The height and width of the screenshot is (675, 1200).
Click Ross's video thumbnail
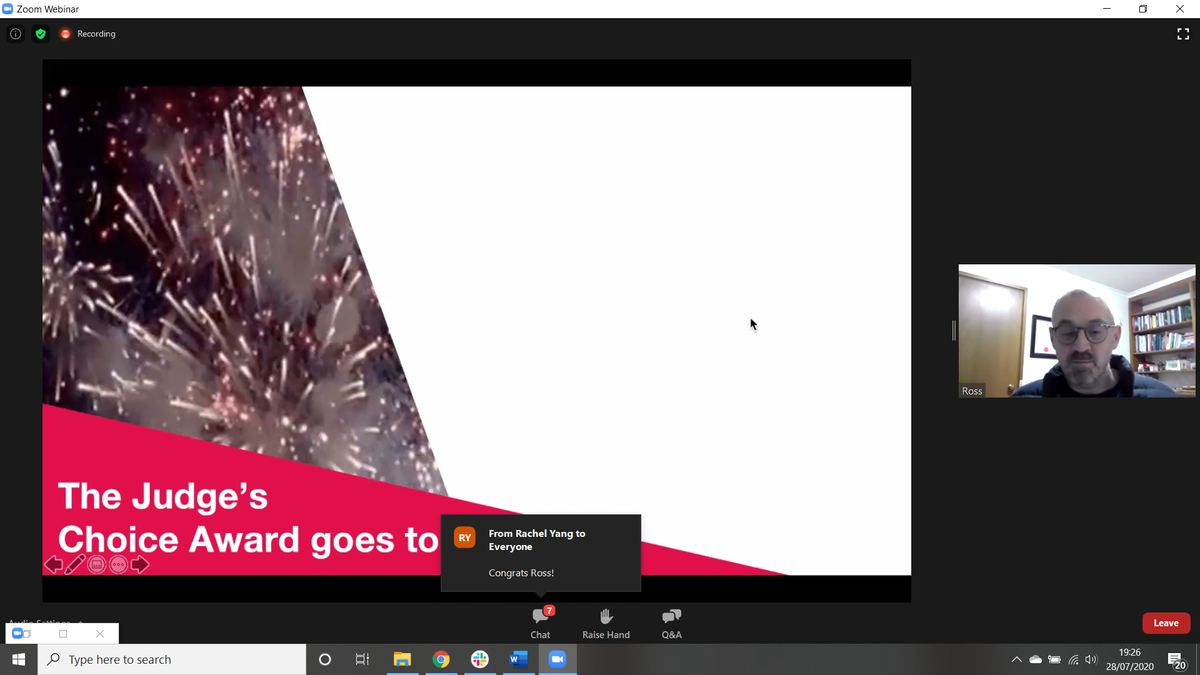(1077, 331)
